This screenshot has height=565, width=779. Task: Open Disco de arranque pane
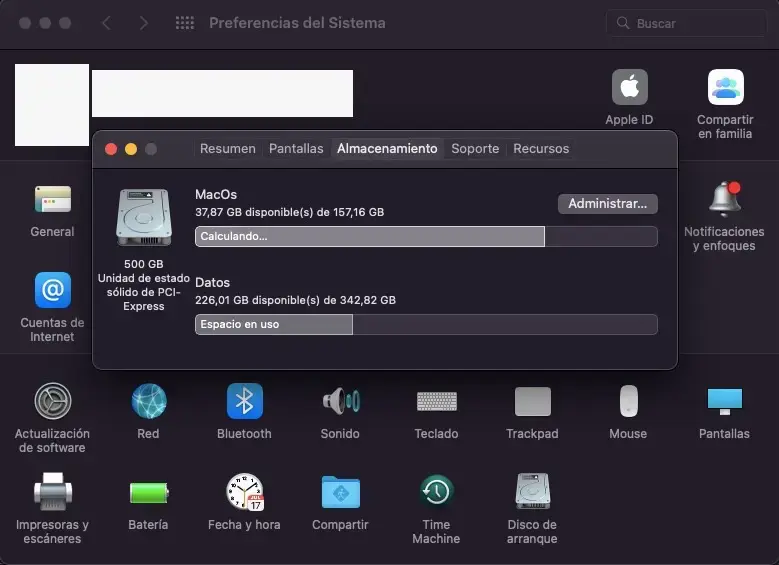coord(533,491)
